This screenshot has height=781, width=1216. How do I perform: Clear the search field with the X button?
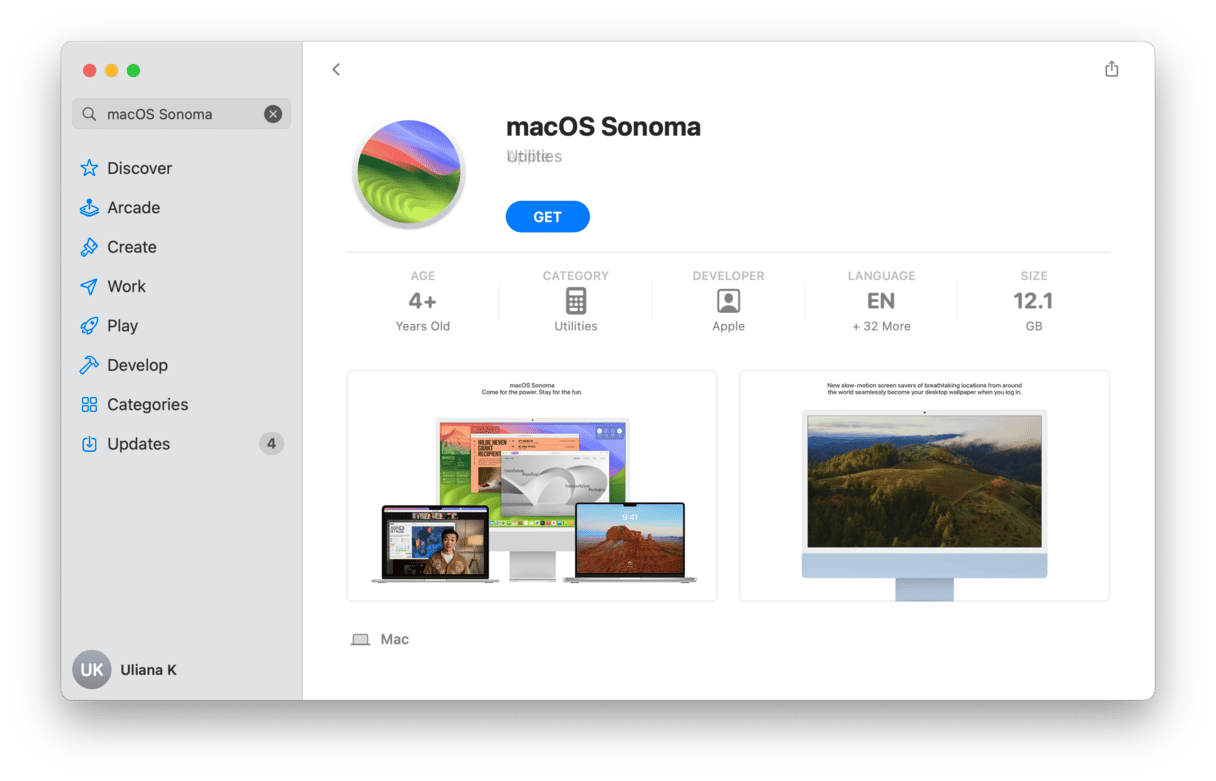pos(273,114)
